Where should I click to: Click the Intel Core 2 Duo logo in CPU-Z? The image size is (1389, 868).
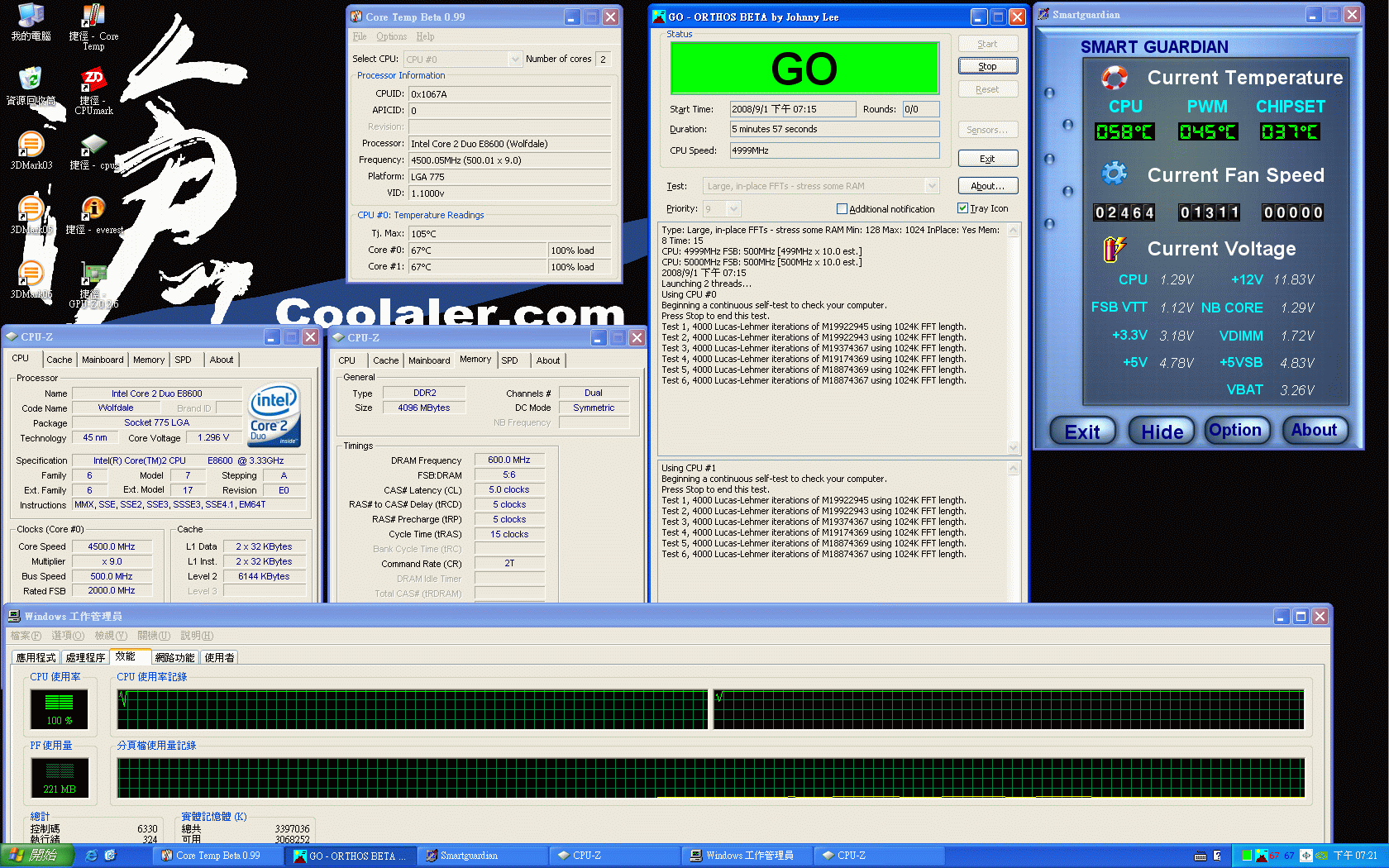click(274, 415)
